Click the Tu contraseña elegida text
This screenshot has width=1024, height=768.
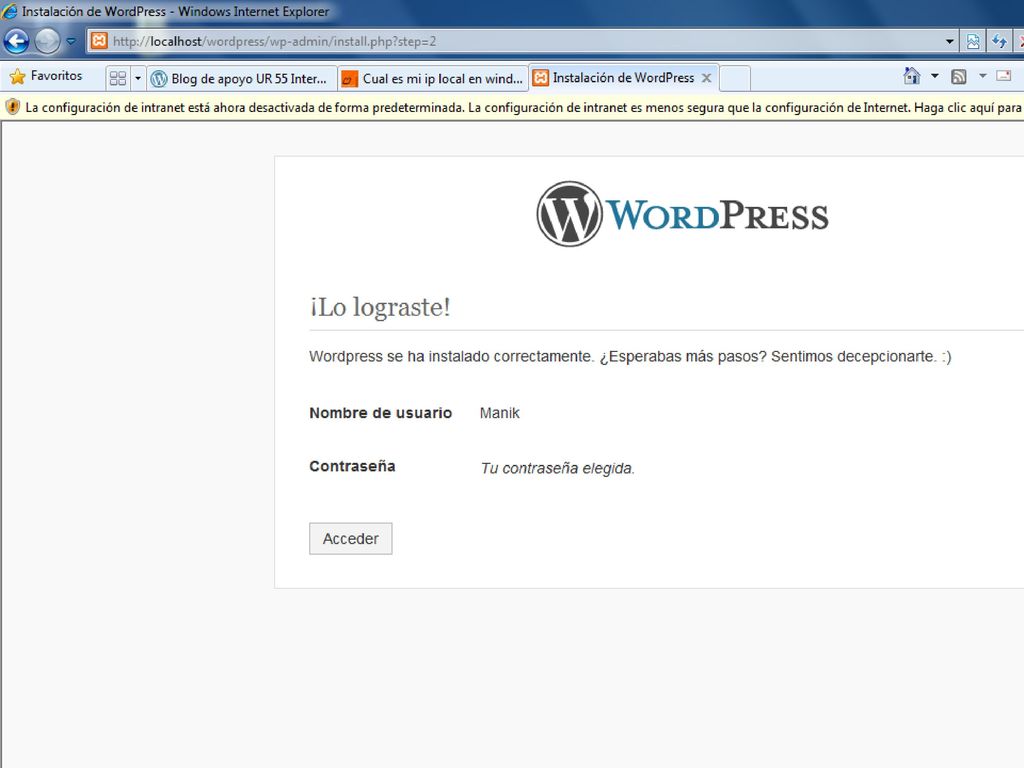click(558, 468)
